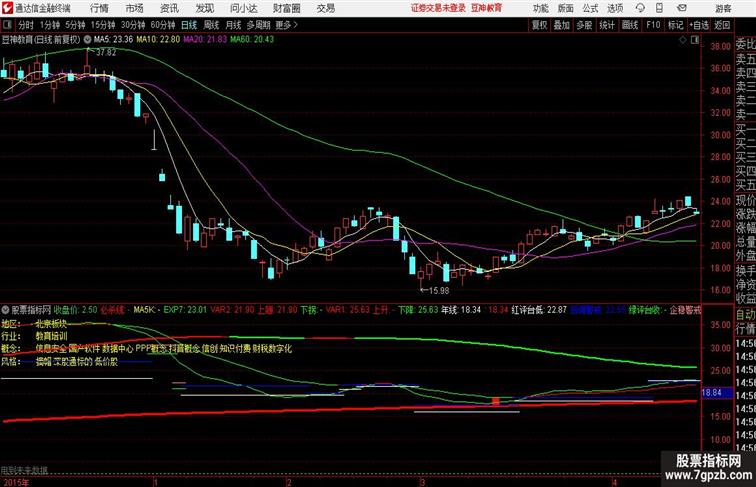Image resolution: width=756 pixels, height=487 pixels.
Task: Click the 37.82 high price marker
Action: click(106, 53)
